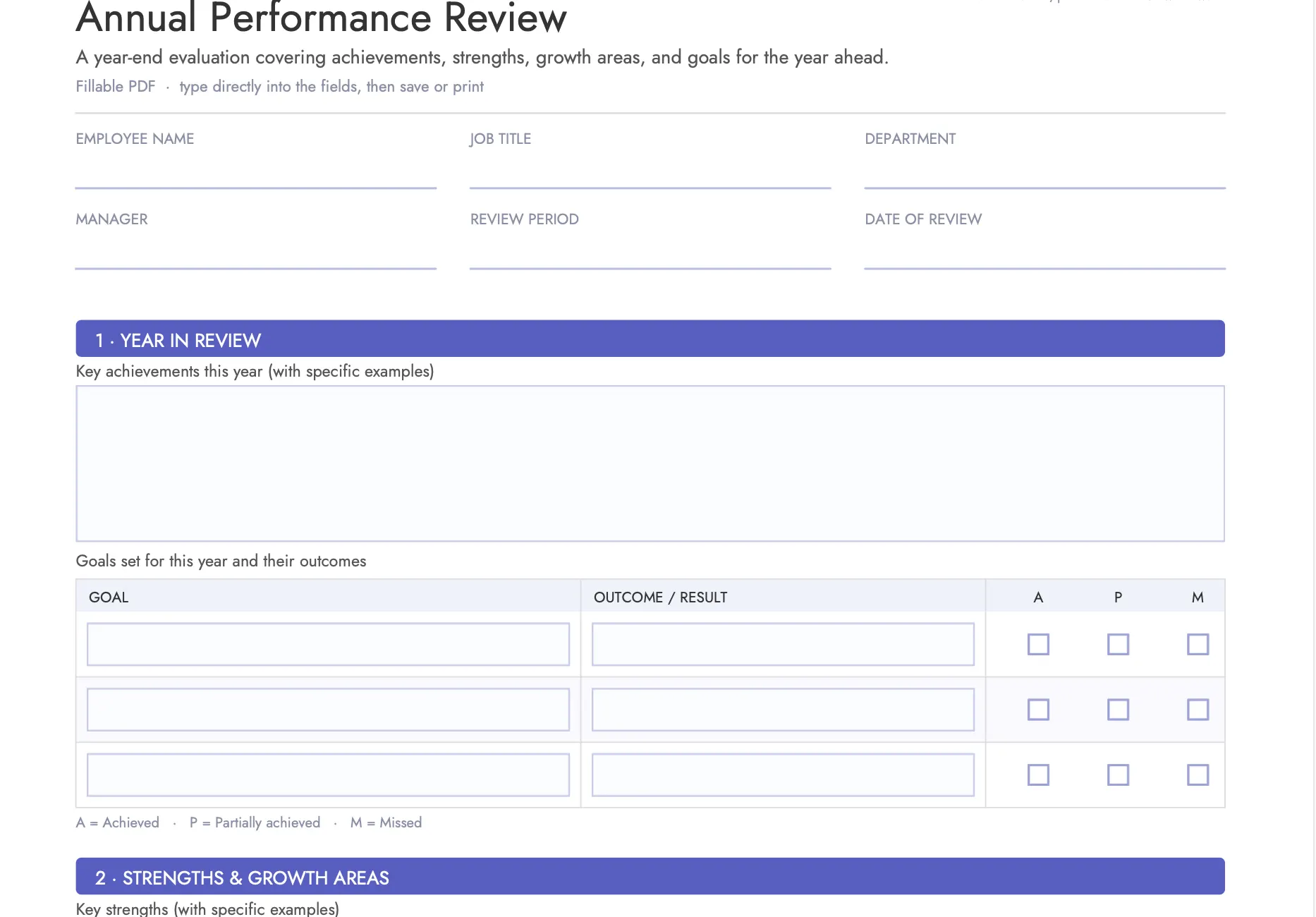
Task: Click the third row Goal field
Action: (328, 775)
